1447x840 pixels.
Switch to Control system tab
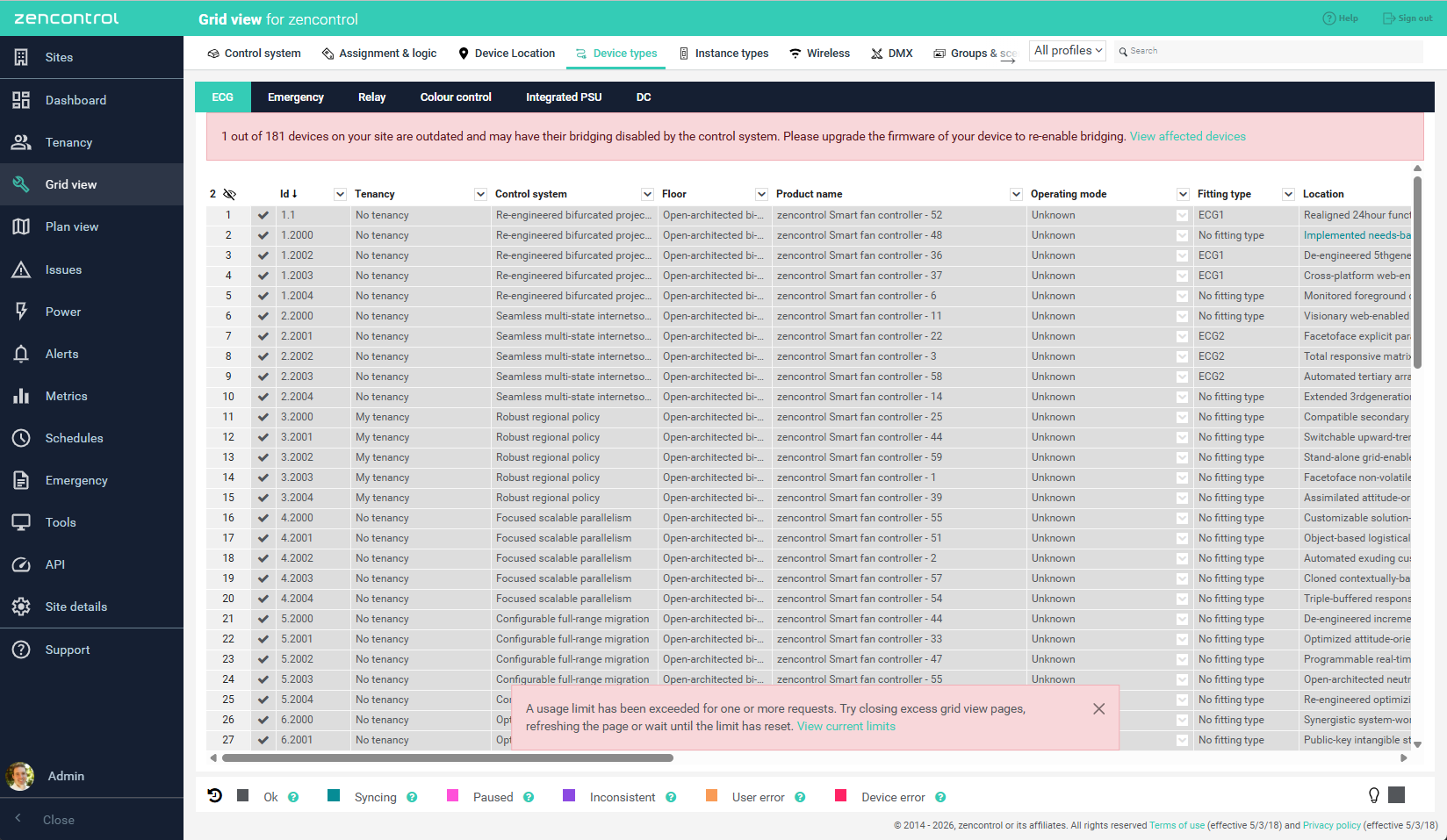click(254, 54)
